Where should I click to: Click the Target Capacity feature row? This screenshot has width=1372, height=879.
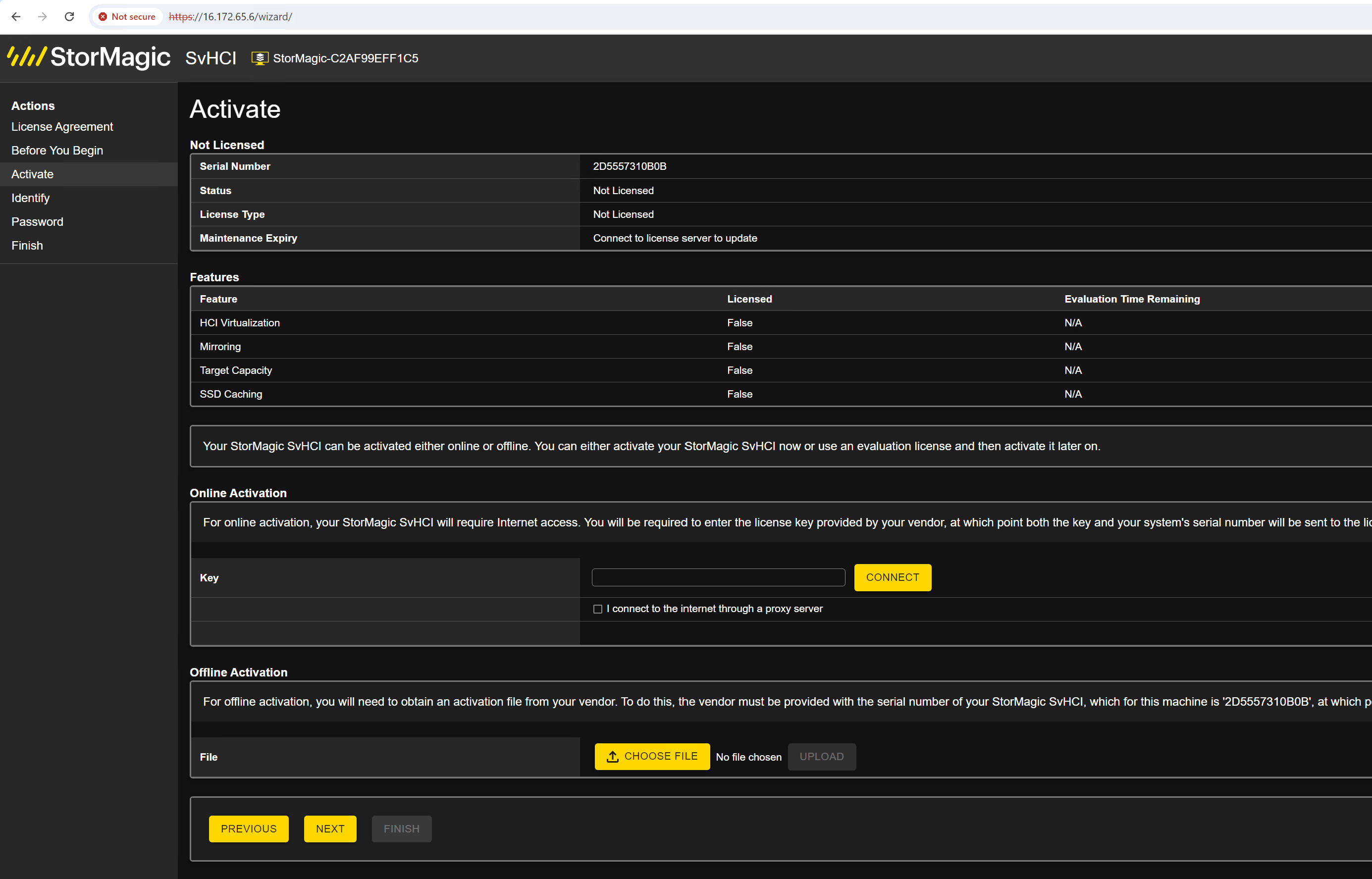point(781,370)
